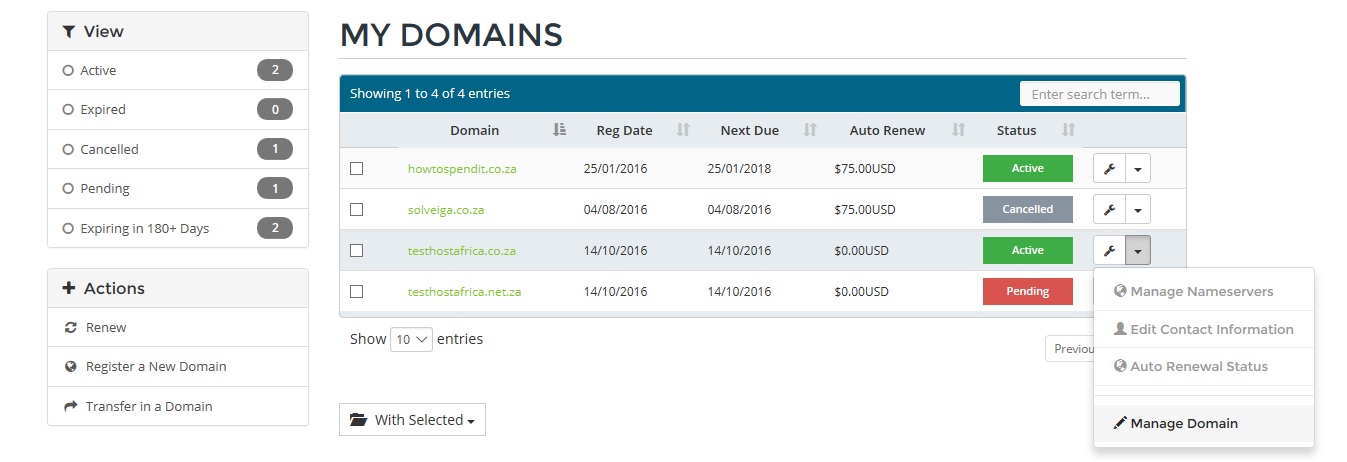Expand the With Selected dropdown
This screenshot has width=1347, height=462.
412,420
